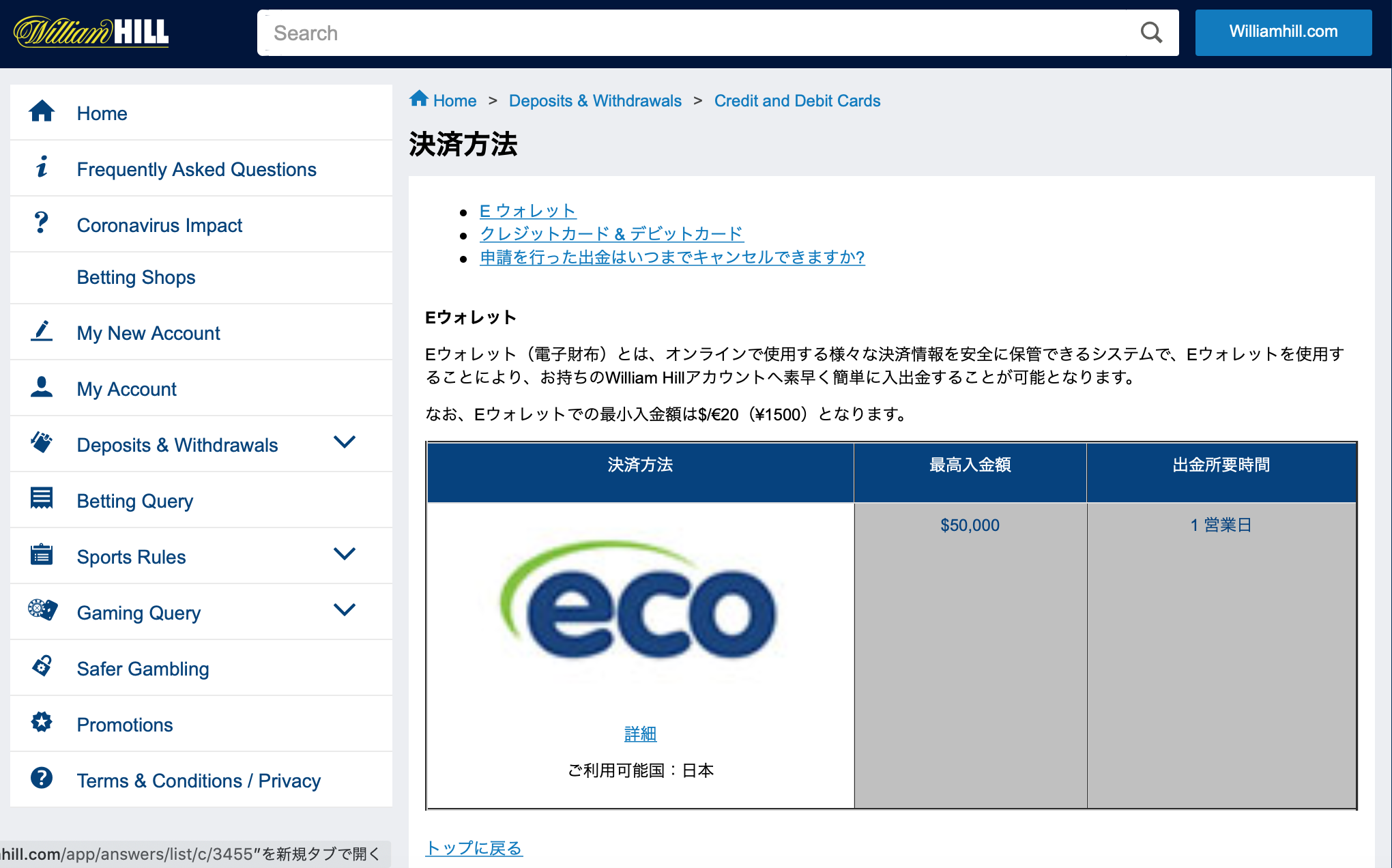Click the 最高入金額 column header
Image resolution: width=1392 pixels, height=868 pixels.
pyautogui.click(x=970, y=472)
